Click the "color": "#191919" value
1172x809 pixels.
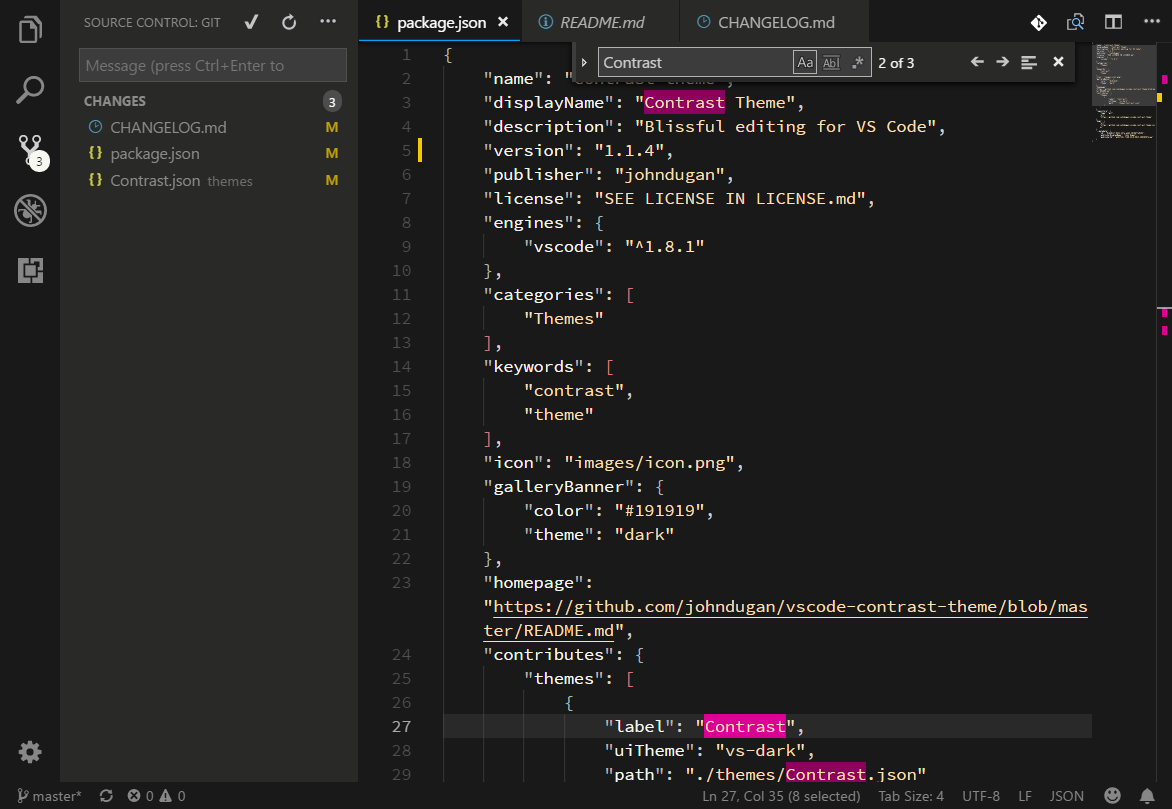(x=660, y=511)
